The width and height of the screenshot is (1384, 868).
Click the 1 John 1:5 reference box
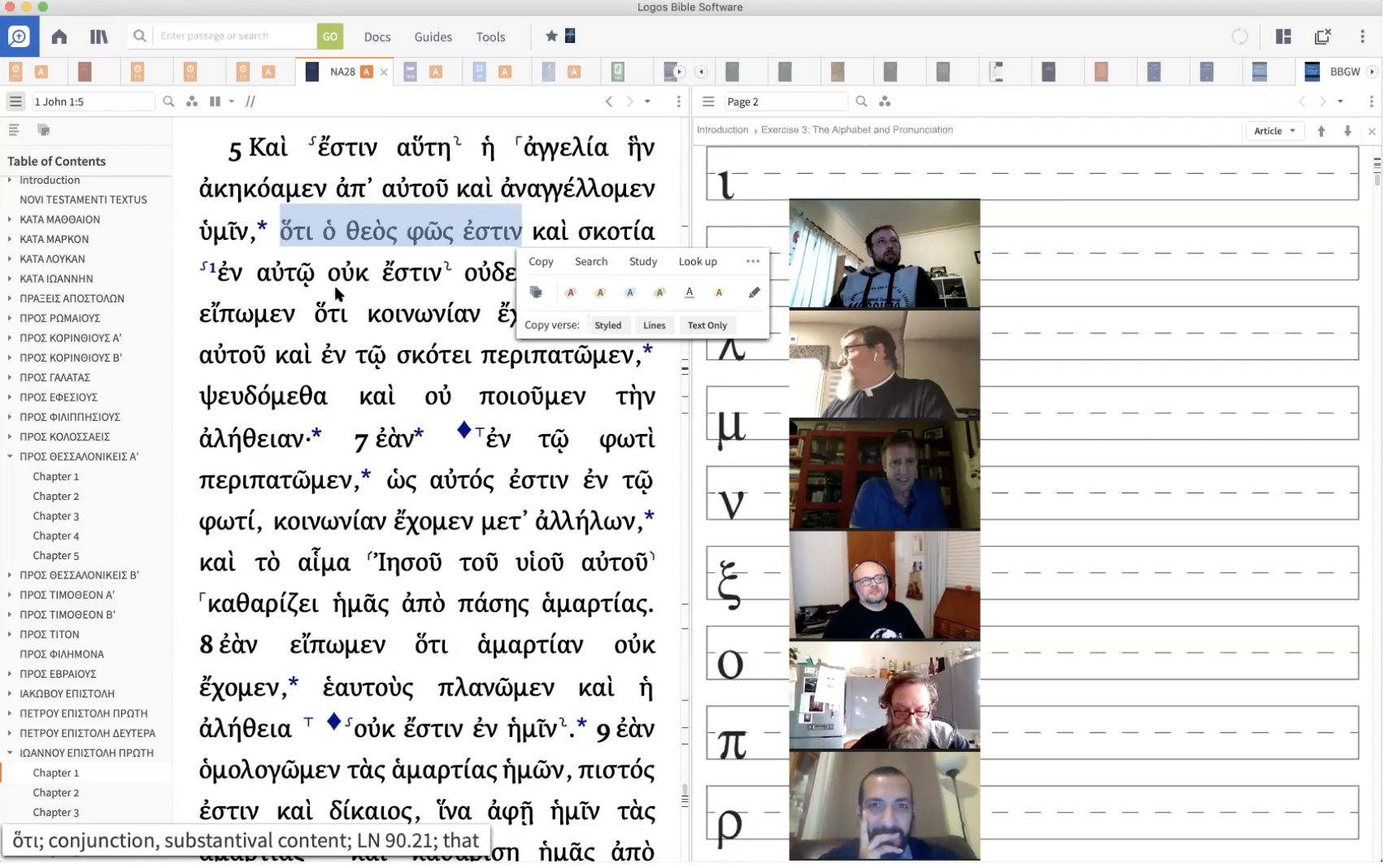[x=93, y=102]
